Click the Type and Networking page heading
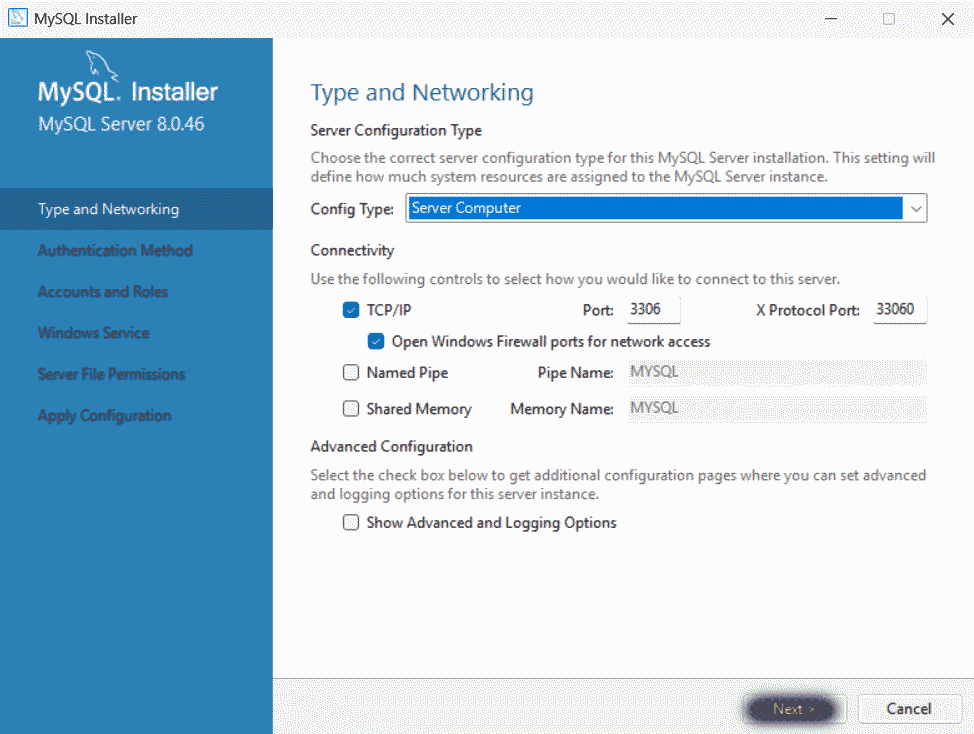Viewport: 974px width, 734px height. click(x=422, y=93)
